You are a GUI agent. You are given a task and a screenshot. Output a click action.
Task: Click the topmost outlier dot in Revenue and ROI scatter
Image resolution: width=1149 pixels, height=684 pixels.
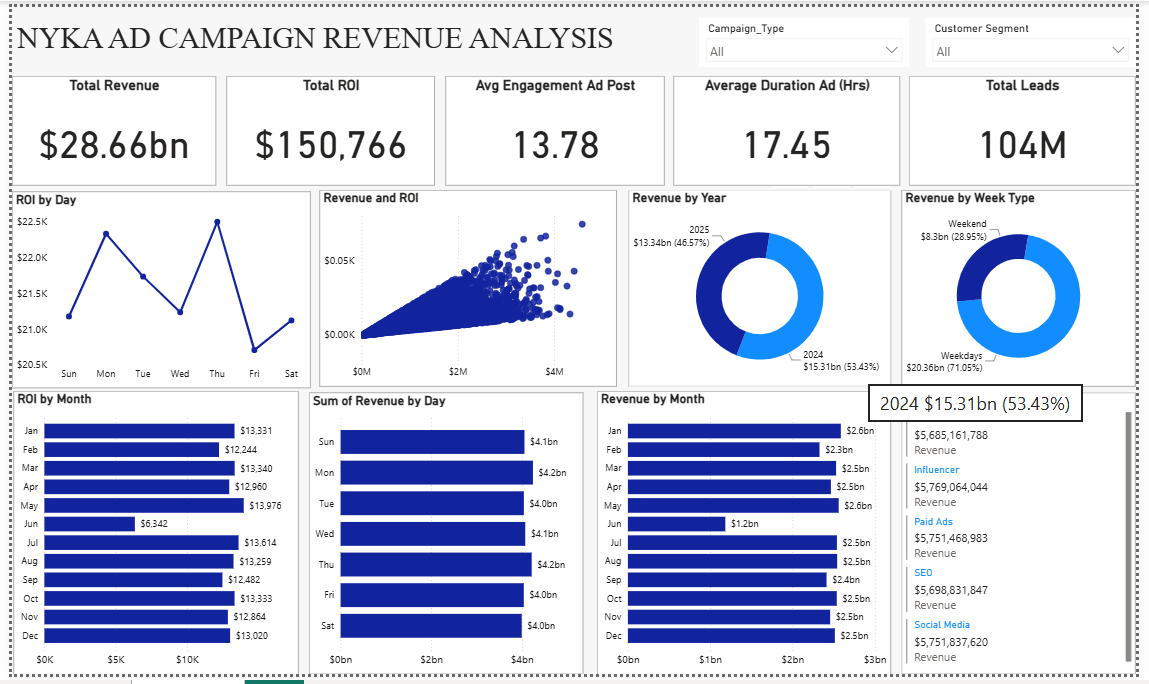tap(582, 224)
